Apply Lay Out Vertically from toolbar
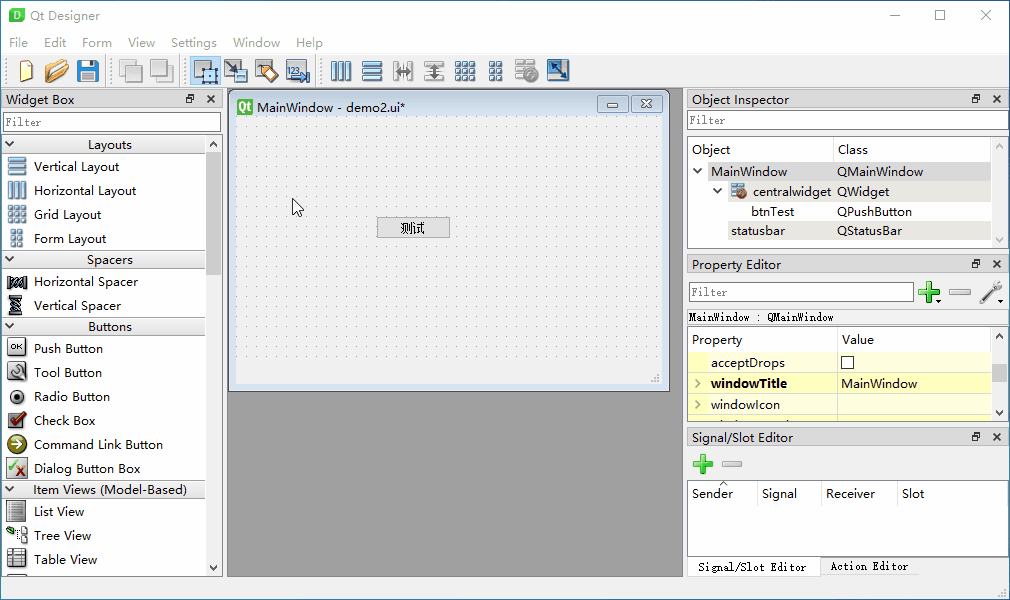The height and width of the screenshot is (600, 1010). pyautogui.click(x=372, y=71)
